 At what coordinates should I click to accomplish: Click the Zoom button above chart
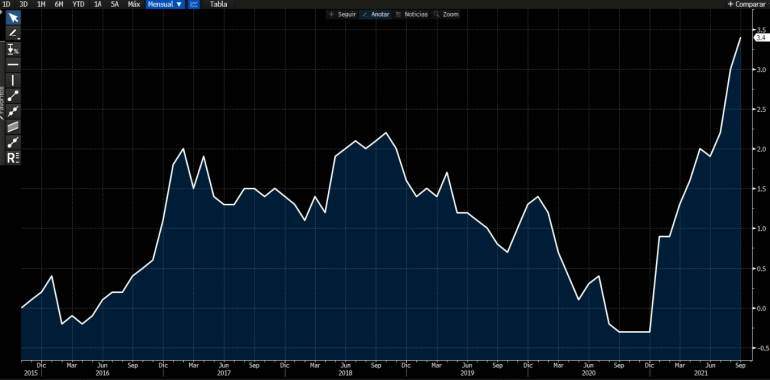[x=447, y=14]
